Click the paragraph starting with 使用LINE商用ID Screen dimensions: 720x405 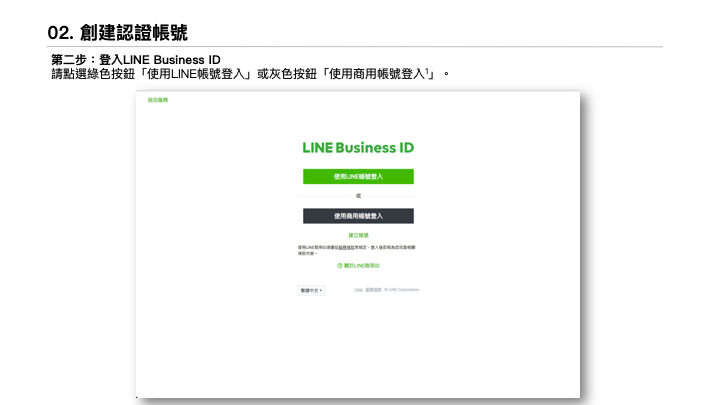click(x=357, y=248)
